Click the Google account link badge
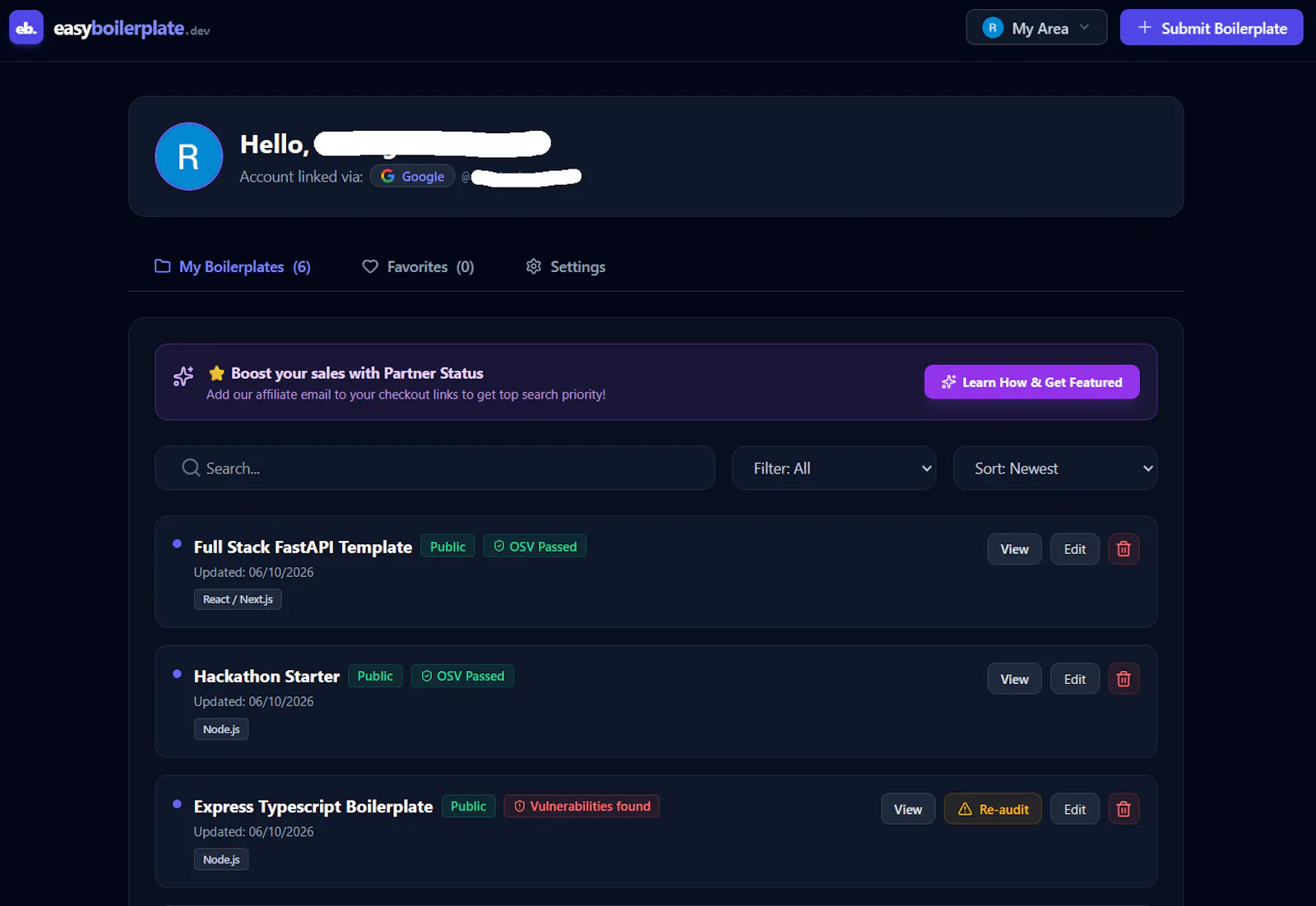1316x906 pixels. click(x=412, y=176)
